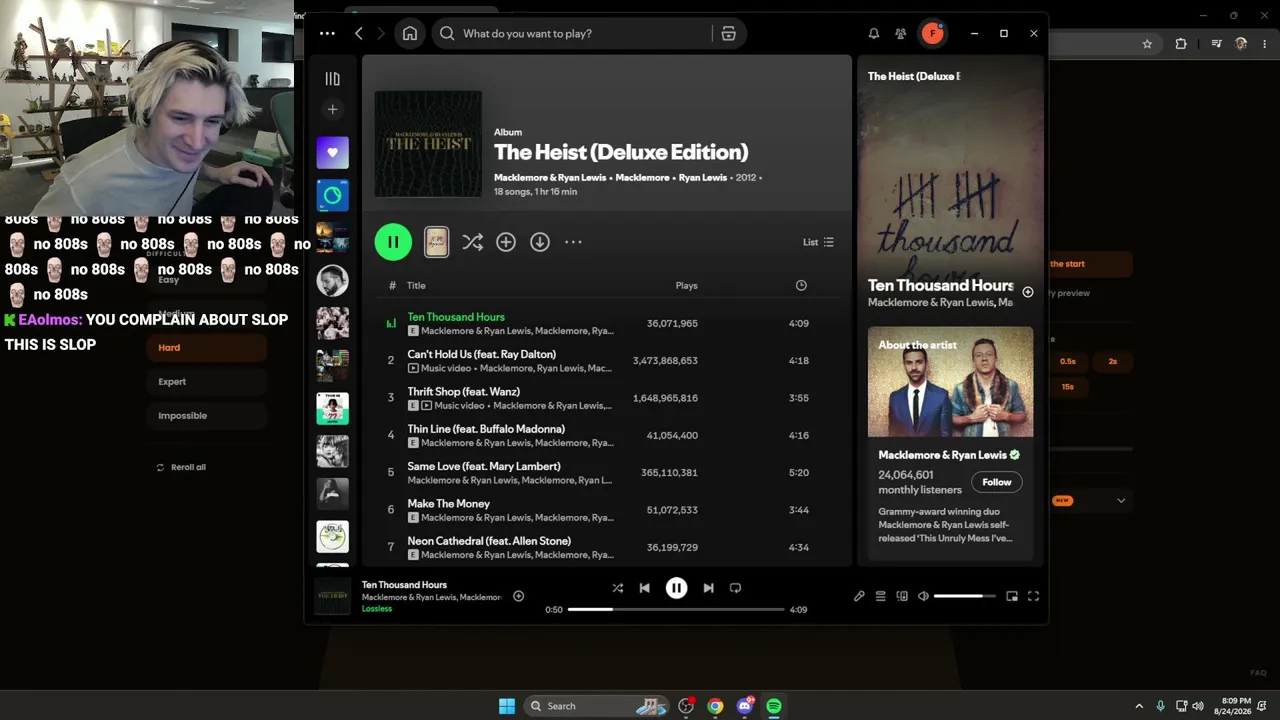The image size is (1280, 720).
Task: Click Music video icon on Thrift Shop row
Action: [427, 406]
